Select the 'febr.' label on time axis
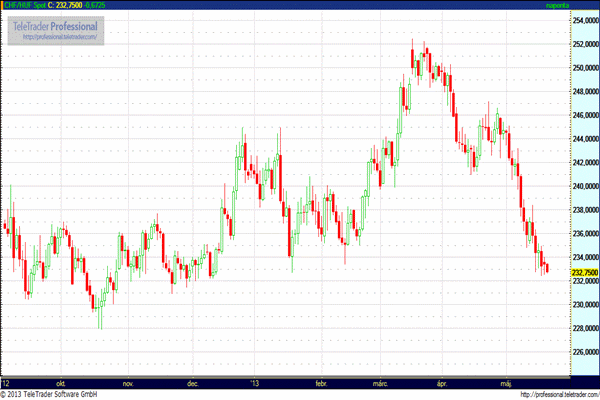This screenshot has height=400, width=600. (x=321, y=383)
